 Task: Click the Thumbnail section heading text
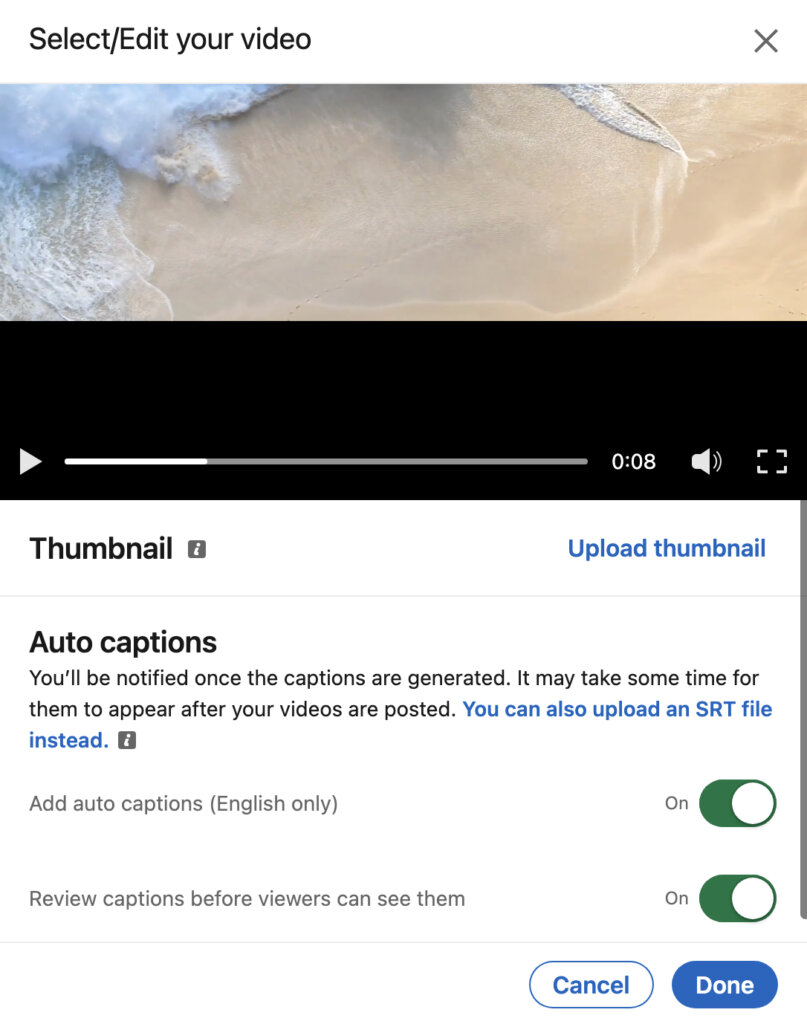point(101,549)
